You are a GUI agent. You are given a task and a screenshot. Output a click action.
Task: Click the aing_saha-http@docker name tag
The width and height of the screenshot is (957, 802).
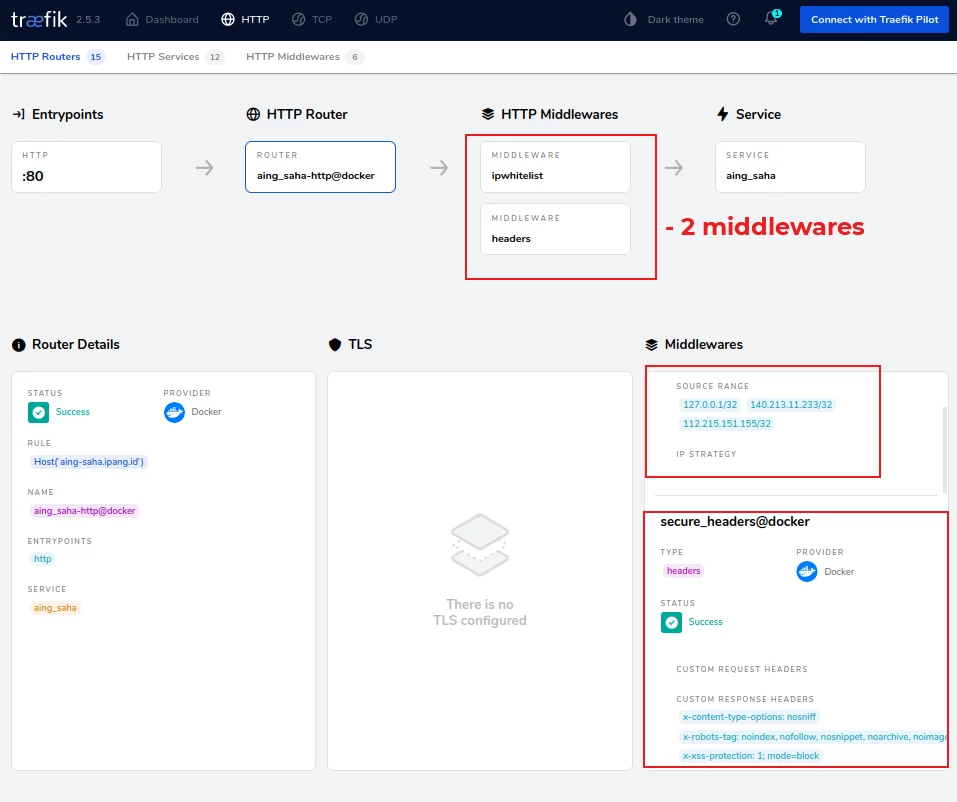tap(84, 511)
